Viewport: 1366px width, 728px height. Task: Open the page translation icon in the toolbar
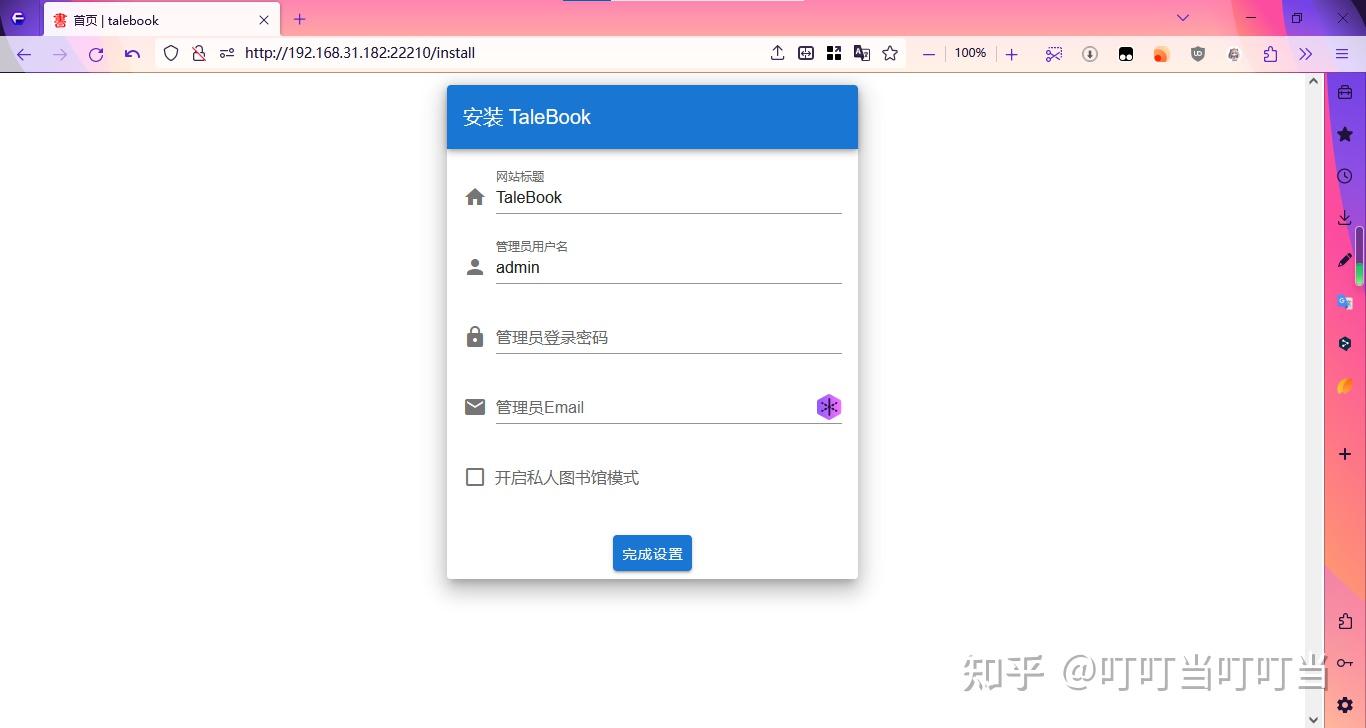coord(862,53)
